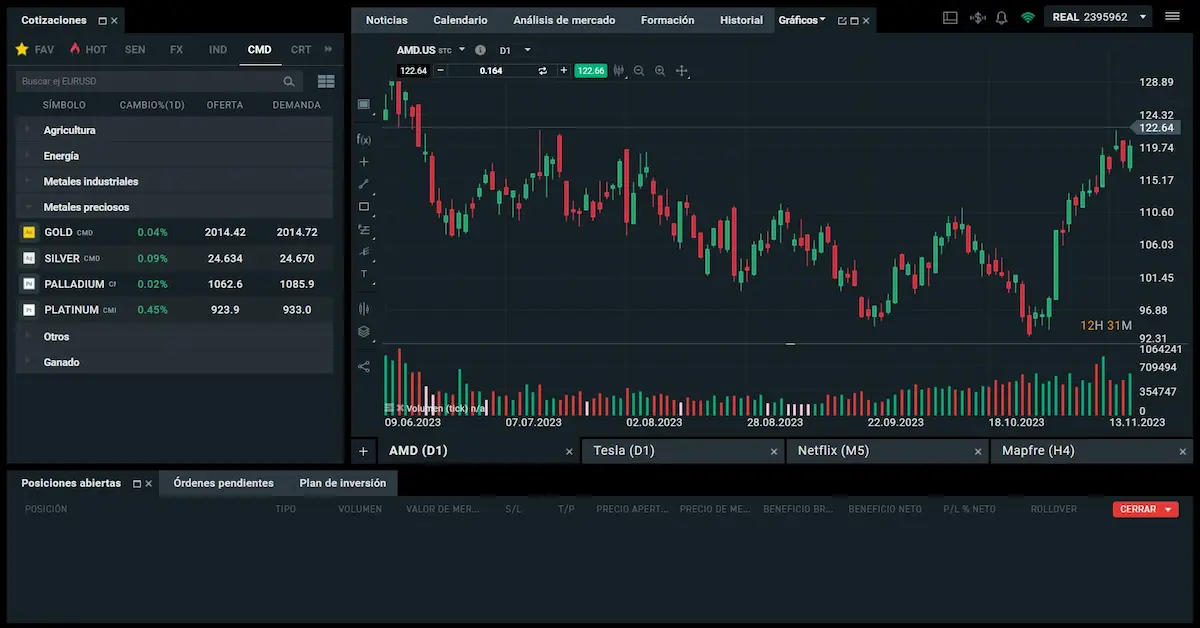Open the volume indicator icon
The image size is (1200, 628).
(x=364, y=308)
